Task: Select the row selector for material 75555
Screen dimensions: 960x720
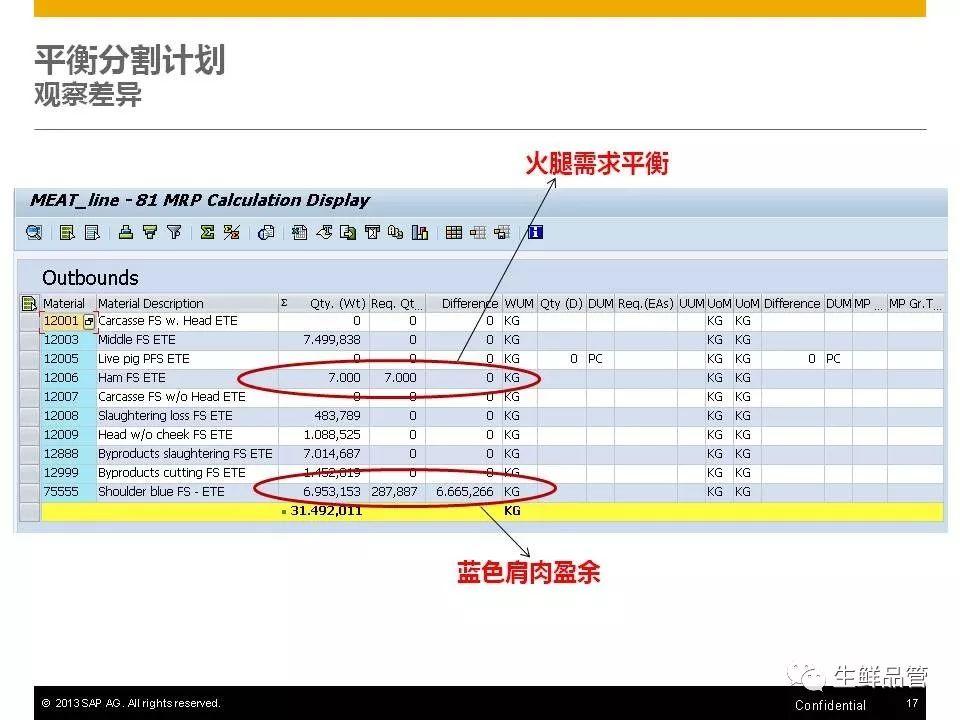Action: (28, 492)
